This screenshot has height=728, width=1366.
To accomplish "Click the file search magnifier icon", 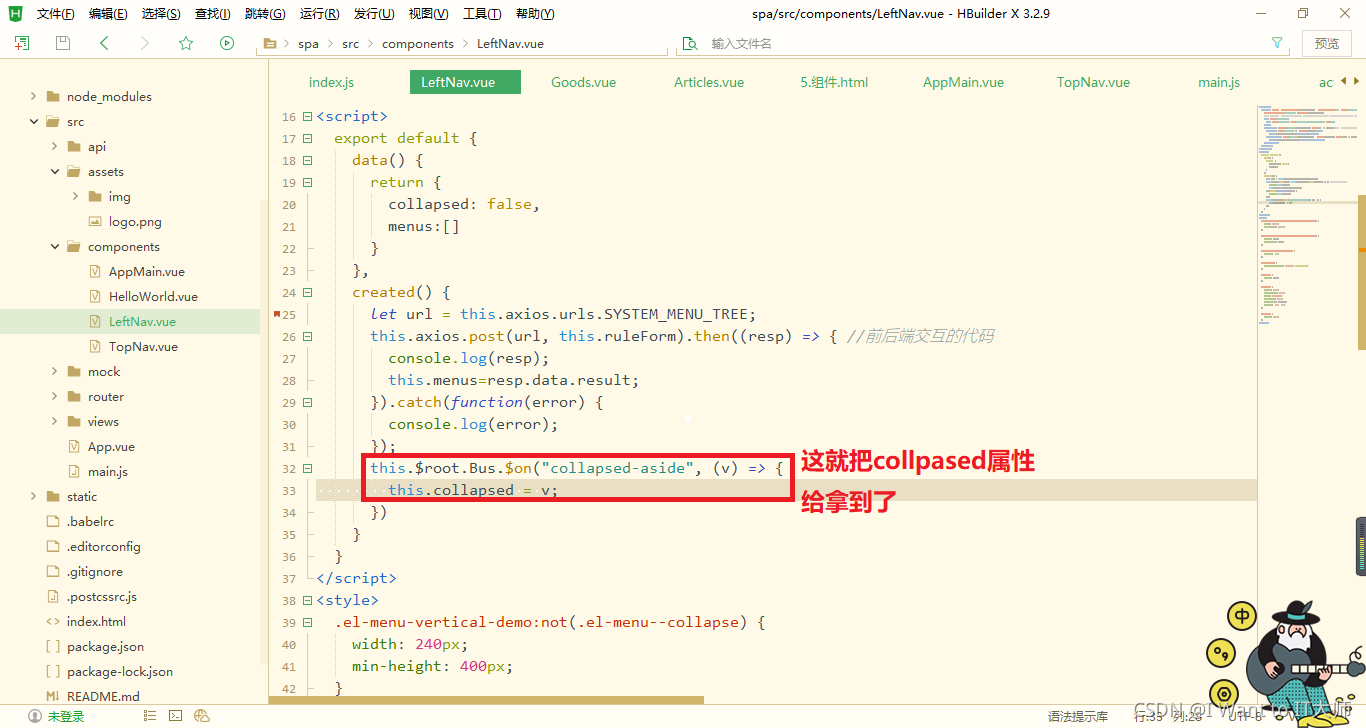I will click(690, 43).
